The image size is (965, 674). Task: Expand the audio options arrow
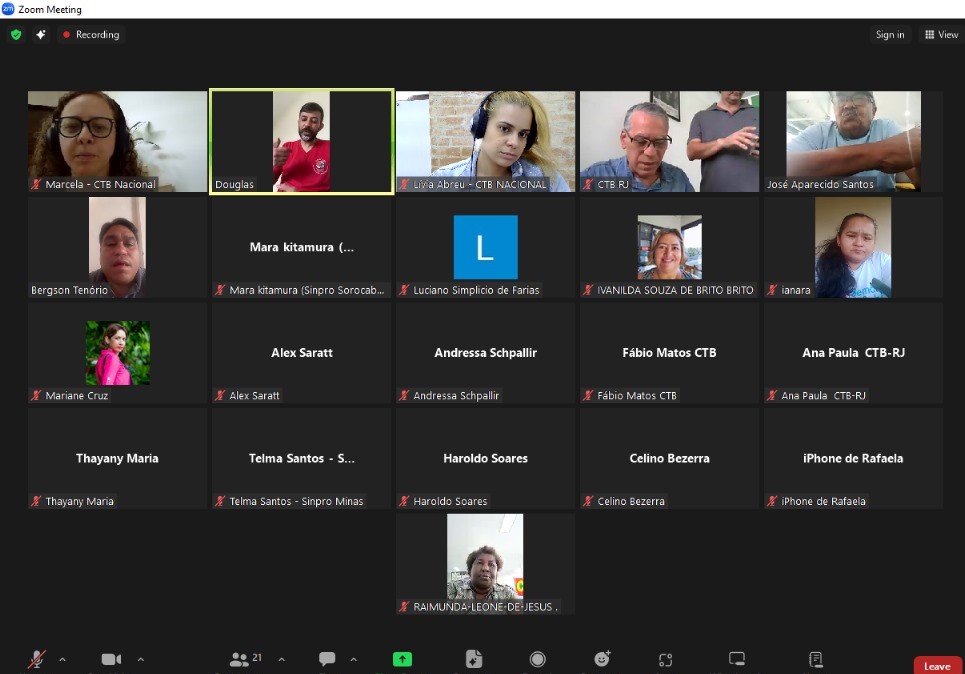click(62, 659)
